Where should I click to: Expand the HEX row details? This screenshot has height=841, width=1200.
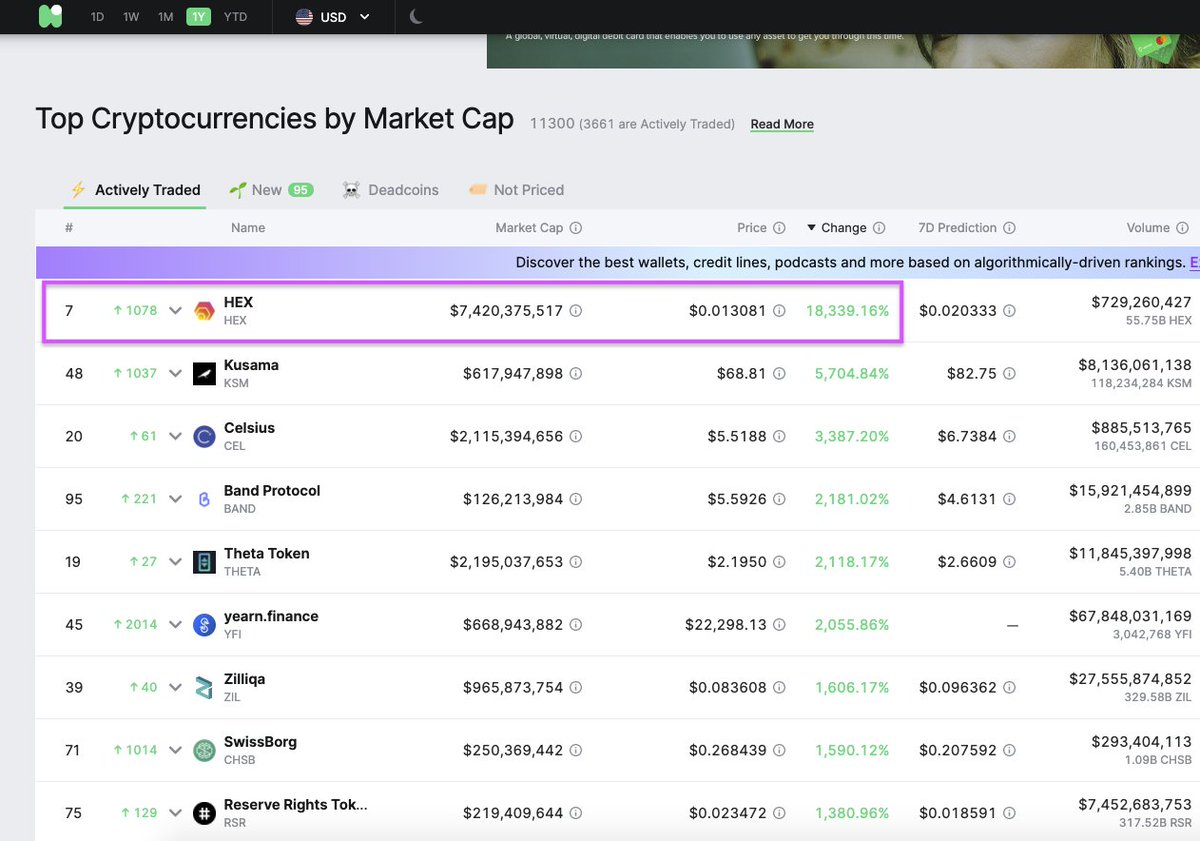tap(175, 310)
